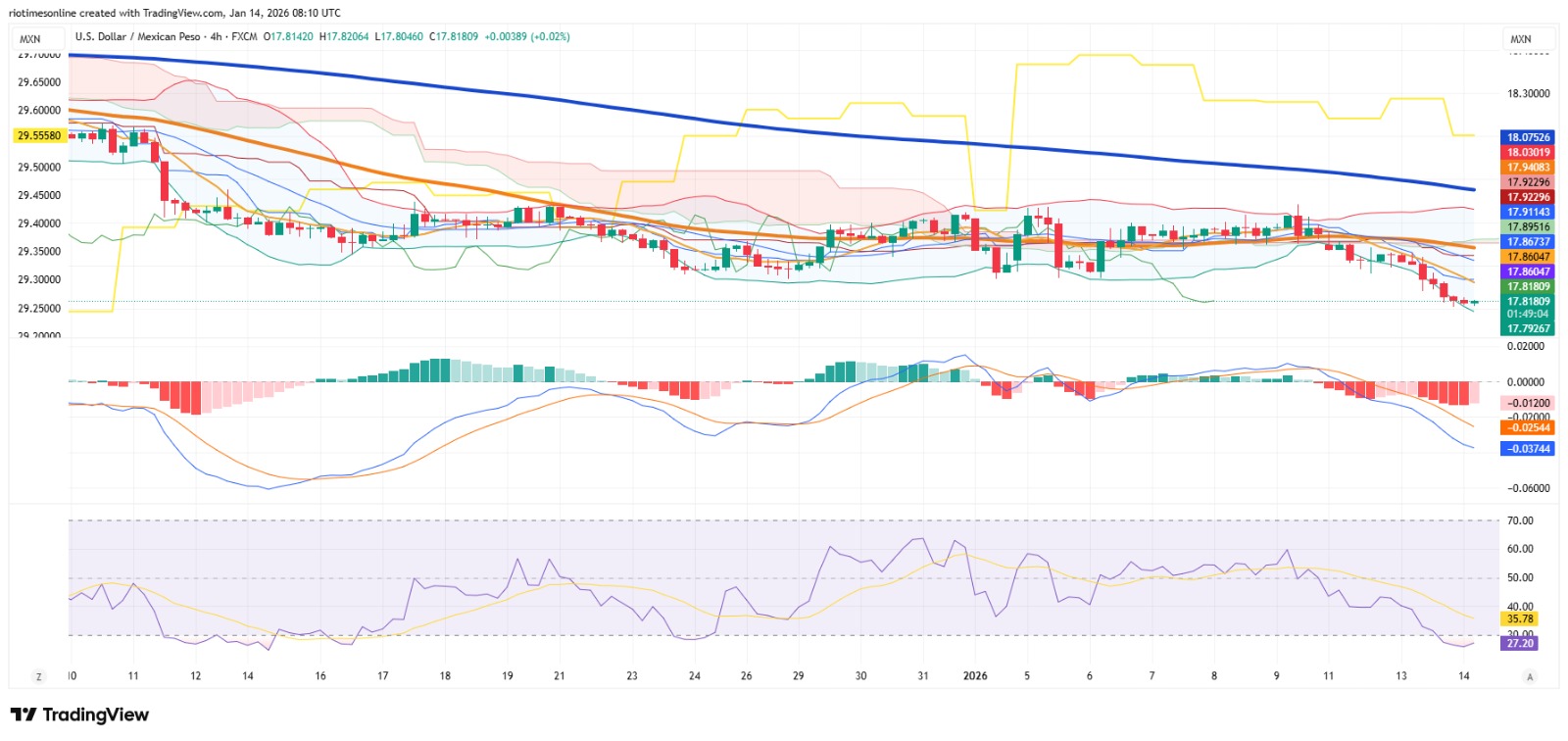Viewport: 1568px width, 741px height.
Task: Click the 01:49:04 countdown price label
Action: pos(1528,314)
